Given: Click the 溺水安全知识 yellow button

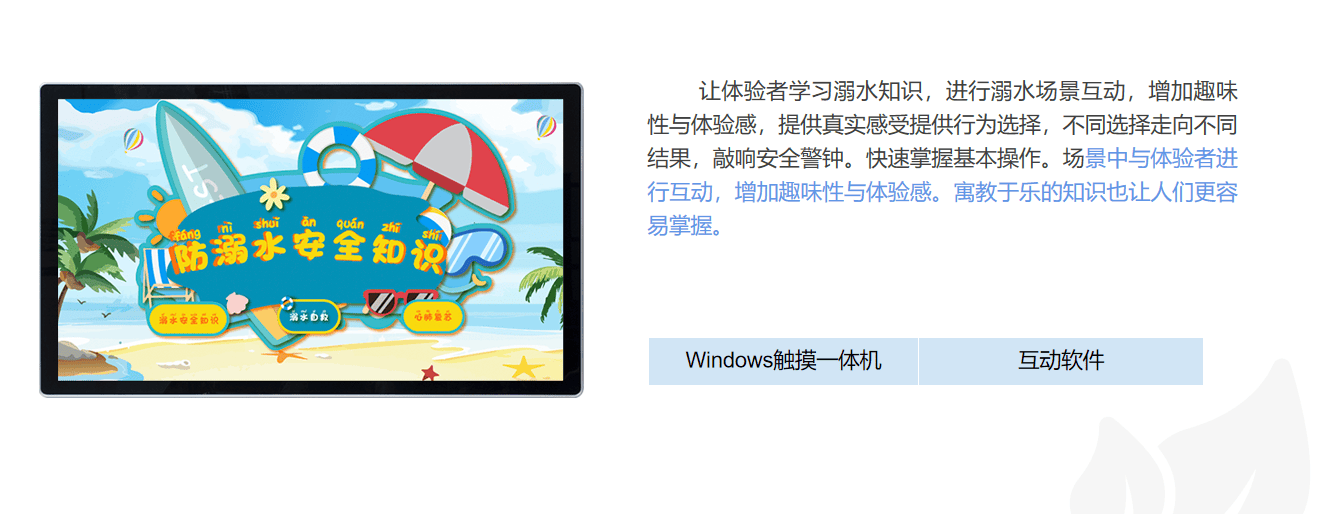Looking at the screenshot, I should tap(188, 319).
